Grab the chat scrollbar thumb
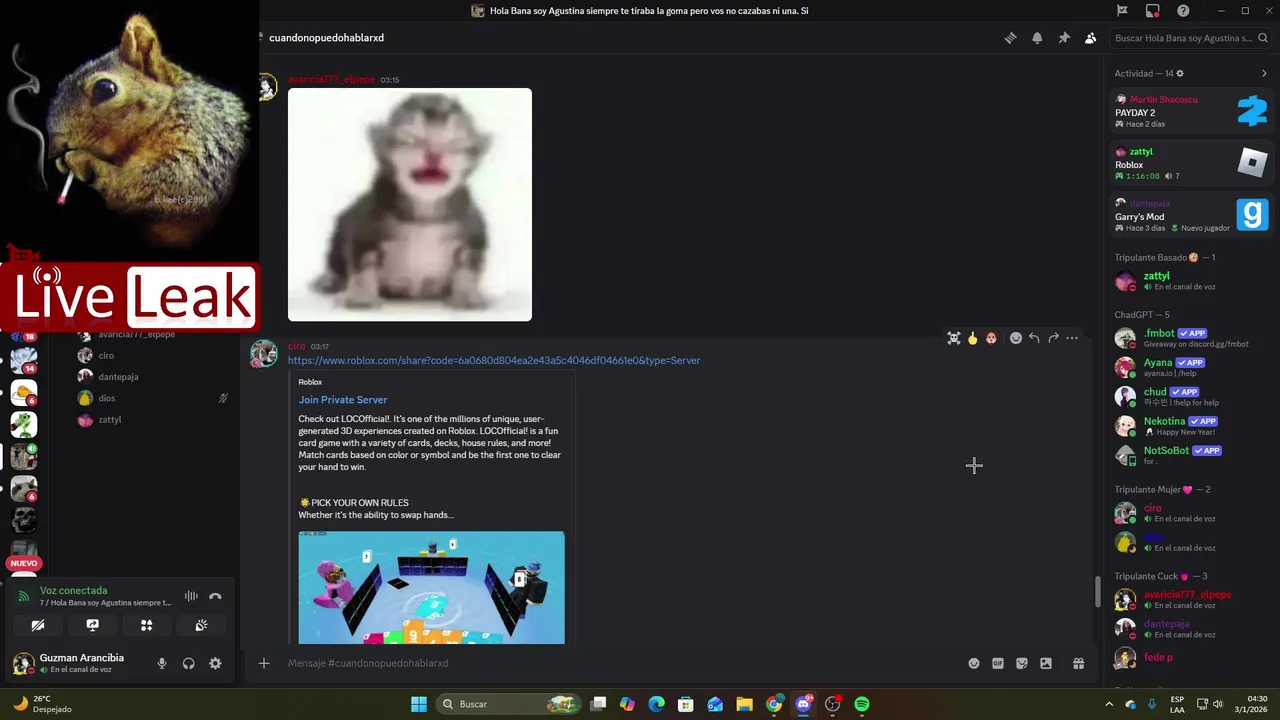The image size is (1280, 720). coord(1097,592)
